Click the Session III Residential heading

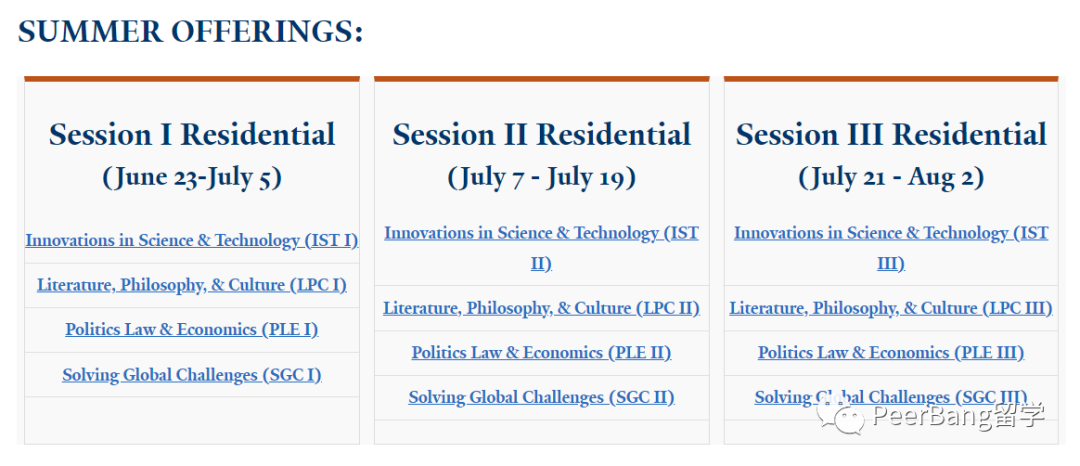click(891, 134)
